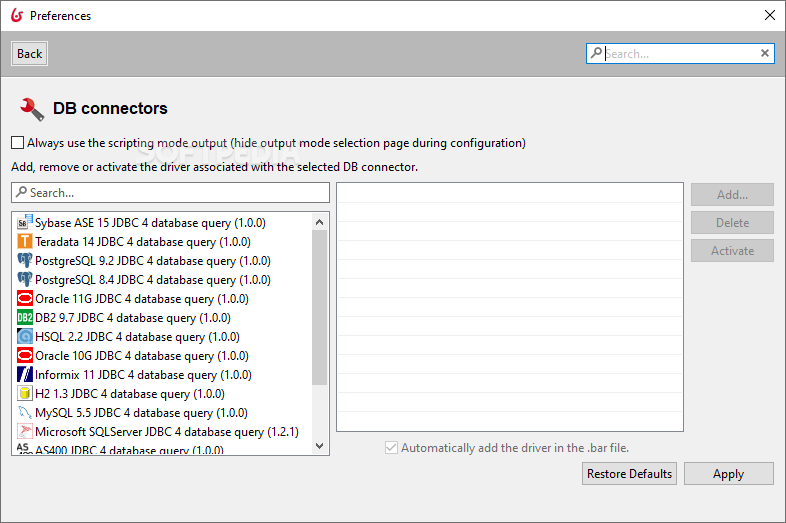Screen dimensions: 786x523
Task: Click the Oracle 11G red icon
Action: click(25, 298)
